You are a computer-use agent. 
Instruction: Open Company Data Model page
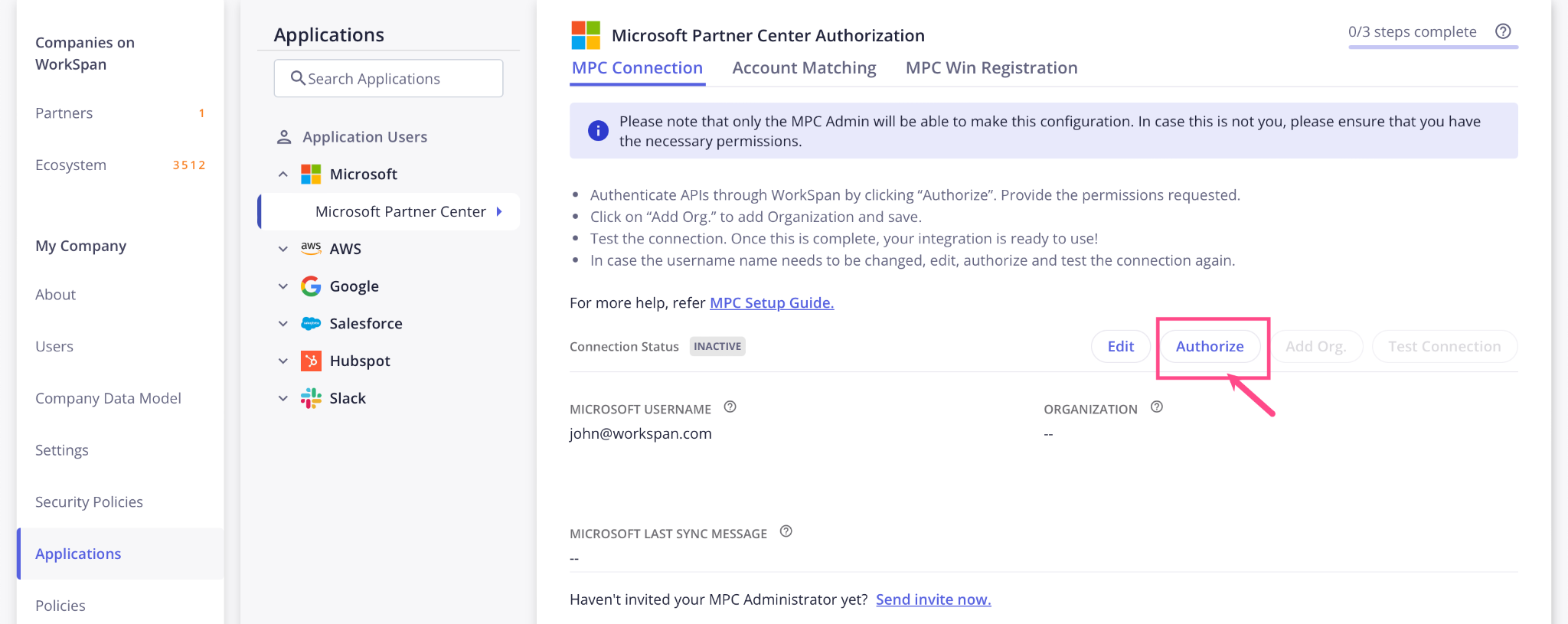[108, 399]
